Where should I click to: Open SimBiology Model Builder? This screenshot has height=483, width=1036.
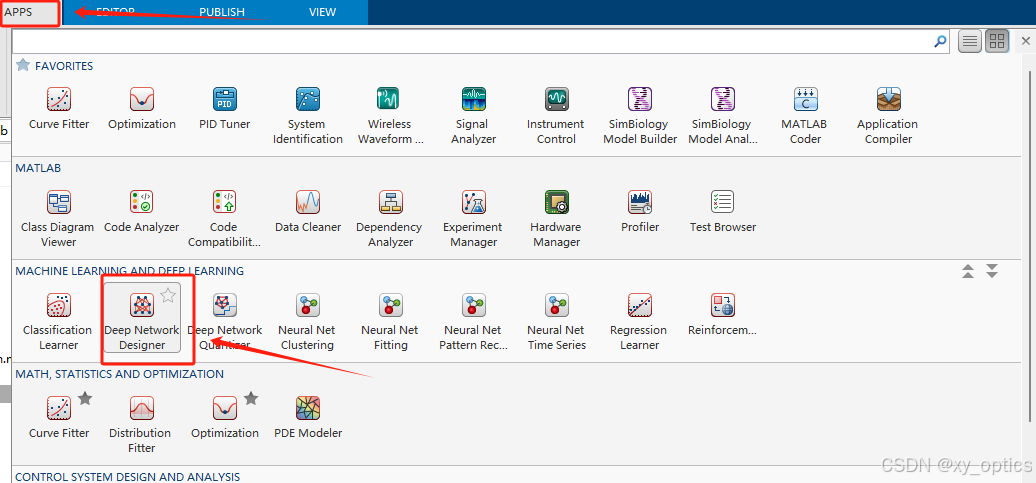pyautogui.click(x=640, y=116)
